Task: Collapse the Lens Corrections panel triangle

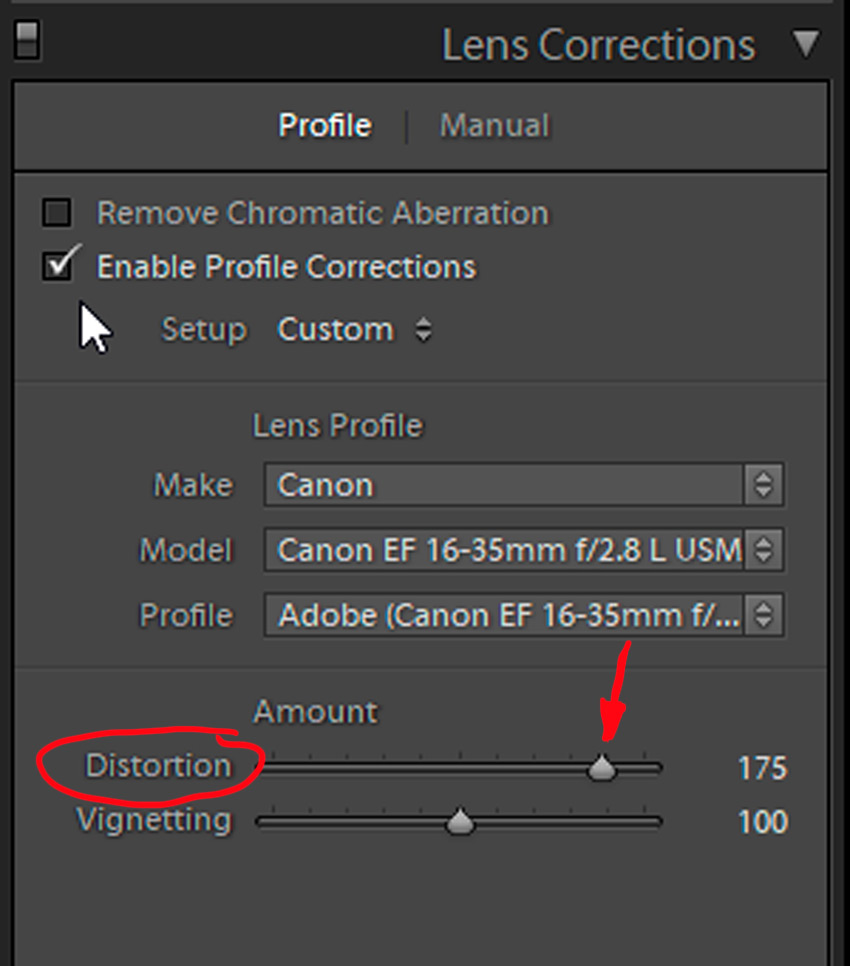Action: 805,43
